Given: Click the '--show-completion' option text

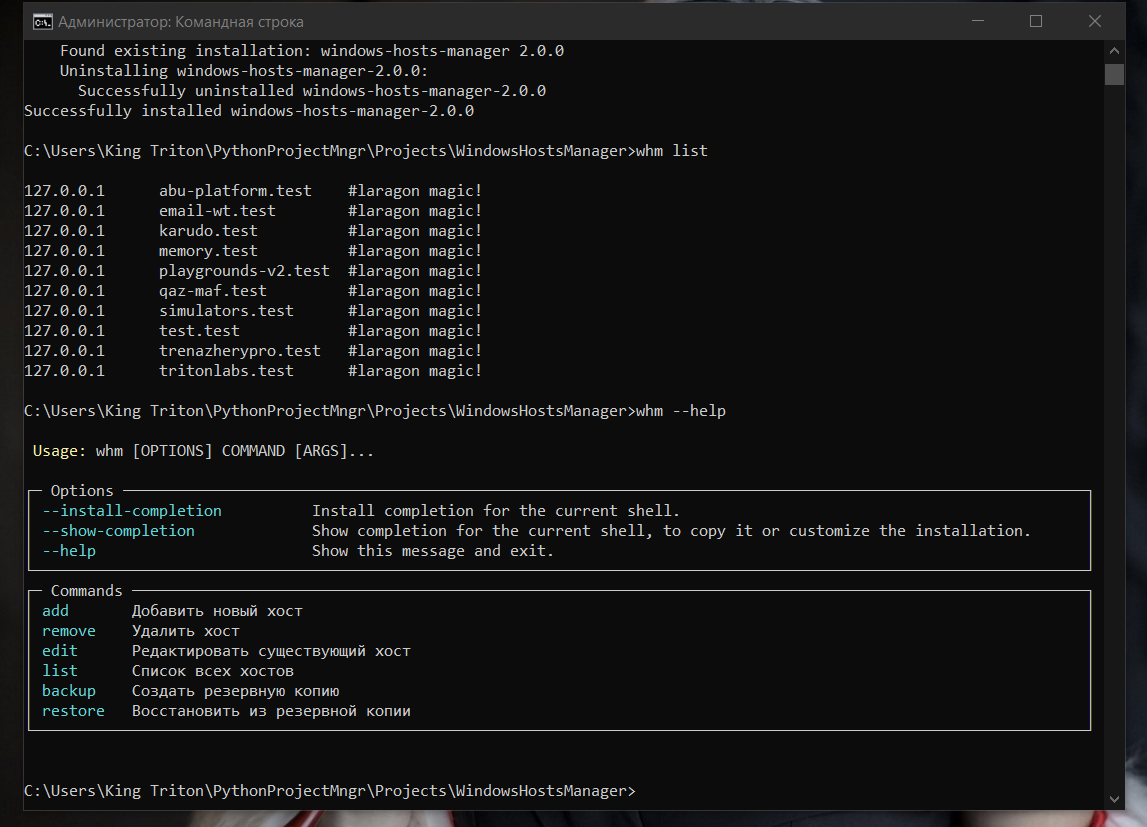Looking at the screenshot, I should pos(118,531).
